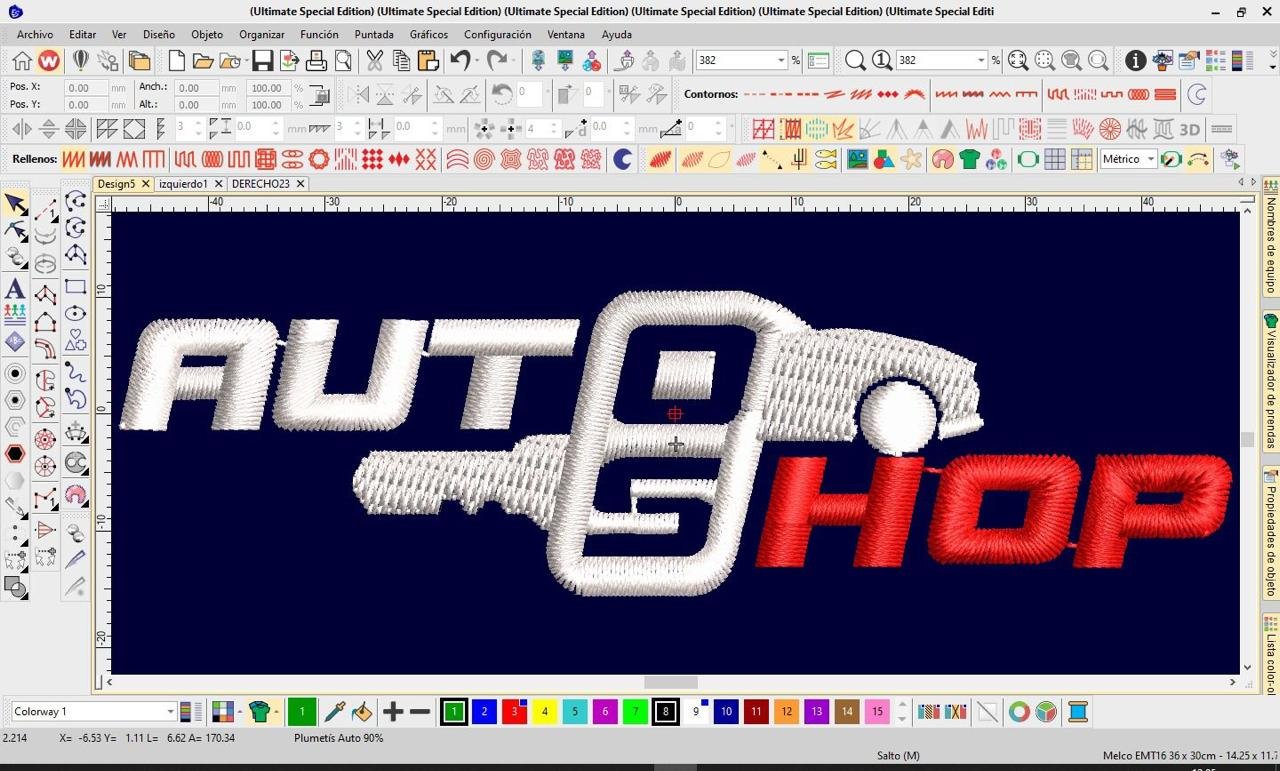Toggle the hoop display icon
Screen dimensions: 1280x771
tap(1027, 160)
